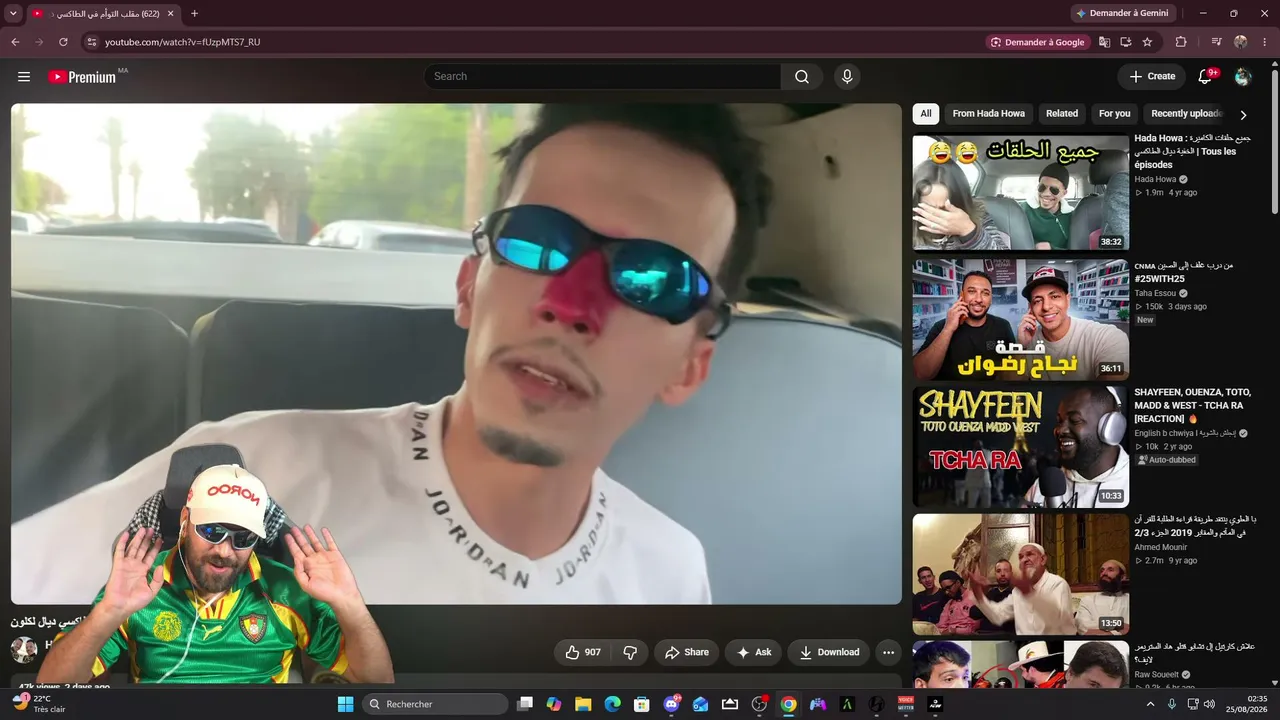Open the Chrome extensions puzzle icon
This screenshot has height=720, width=1280.
pos(1181,42)
